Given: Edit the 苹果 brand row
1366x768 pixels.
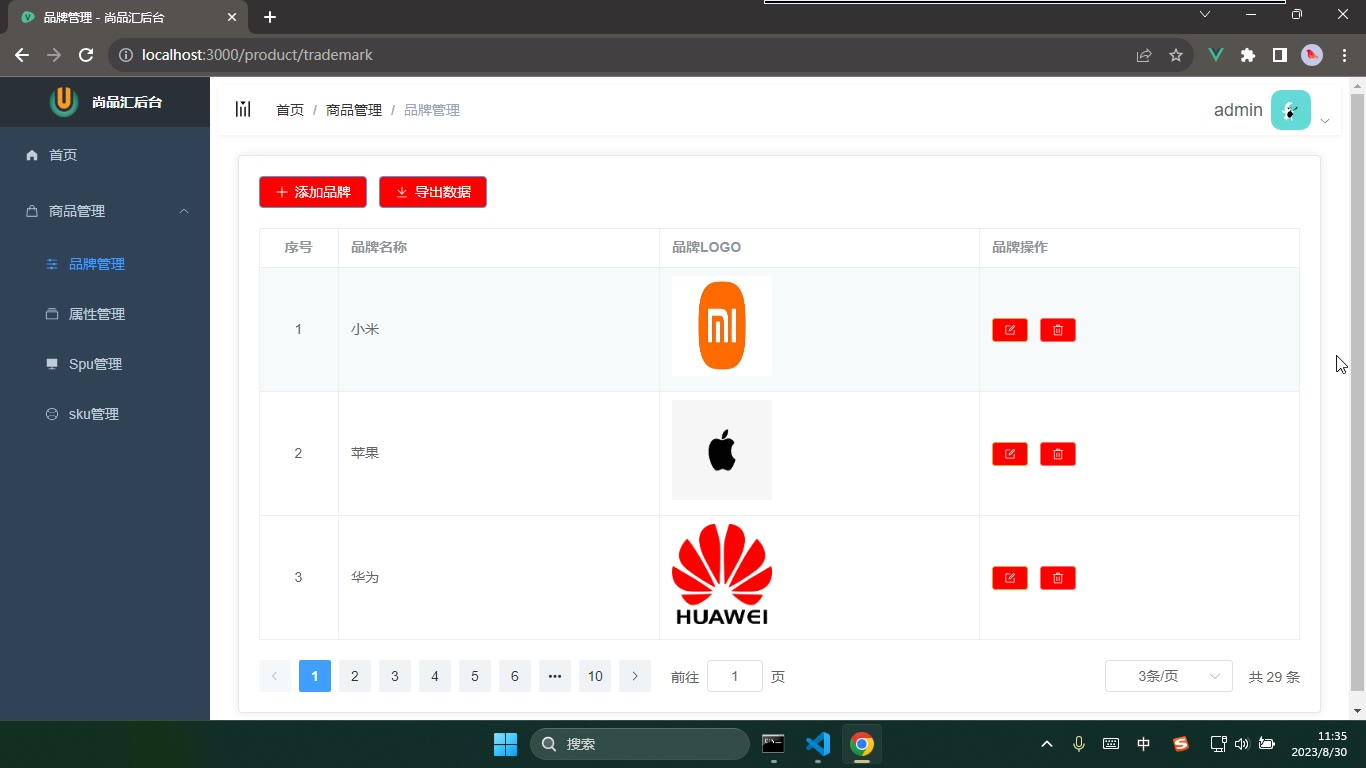Looking at the screenshot, I should [x=1009, y=454].
